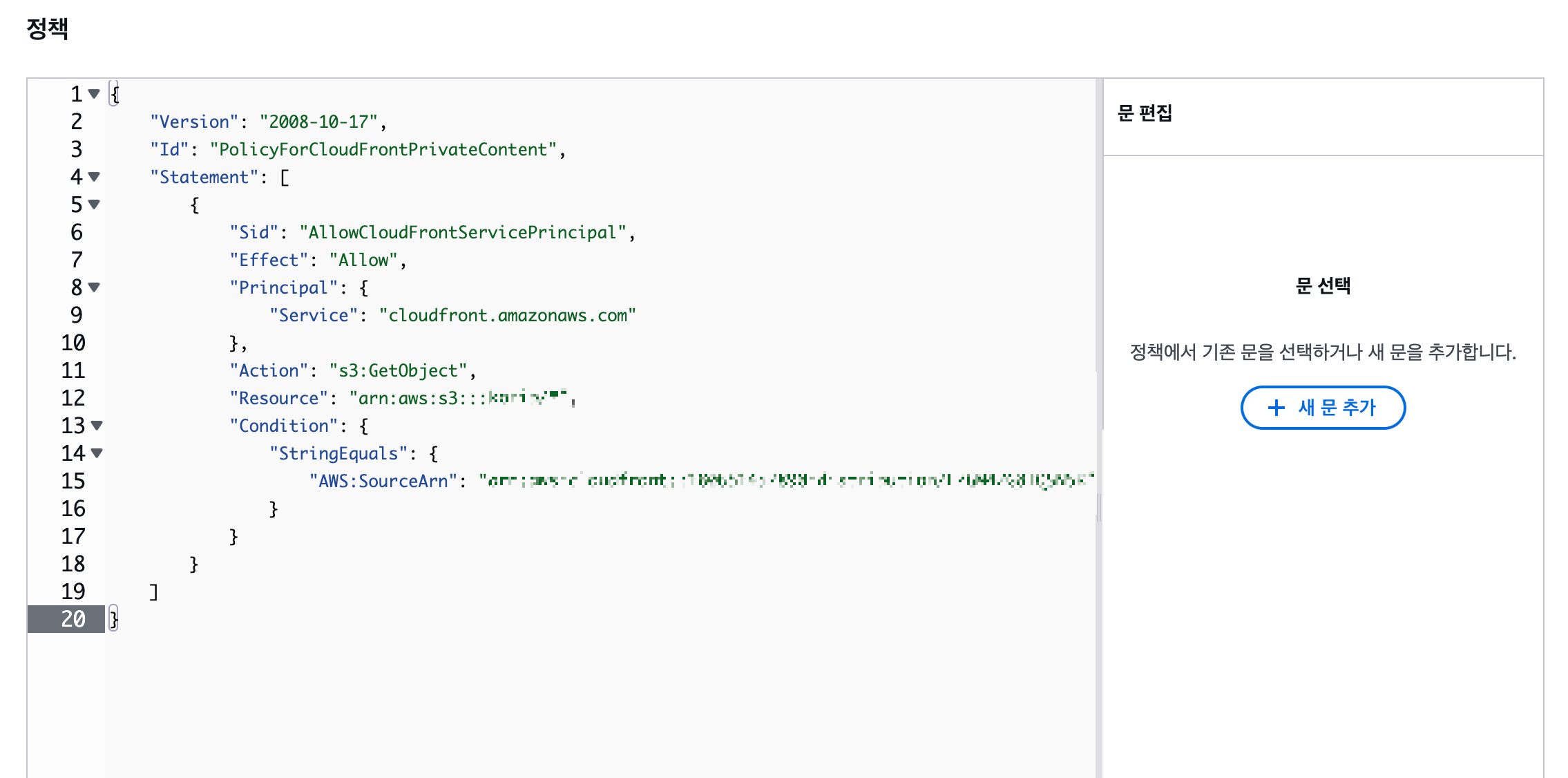
Task: Collapse the fold arrow on line 1
Action: tap(94, 94)
